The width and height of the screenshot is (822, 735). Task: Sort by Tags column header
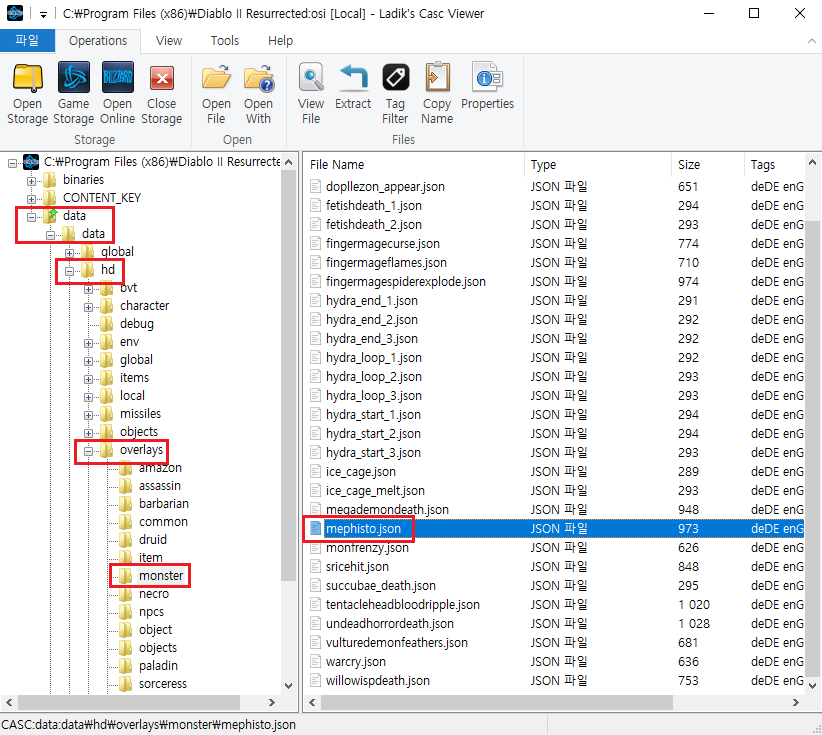tap(774, 165)
